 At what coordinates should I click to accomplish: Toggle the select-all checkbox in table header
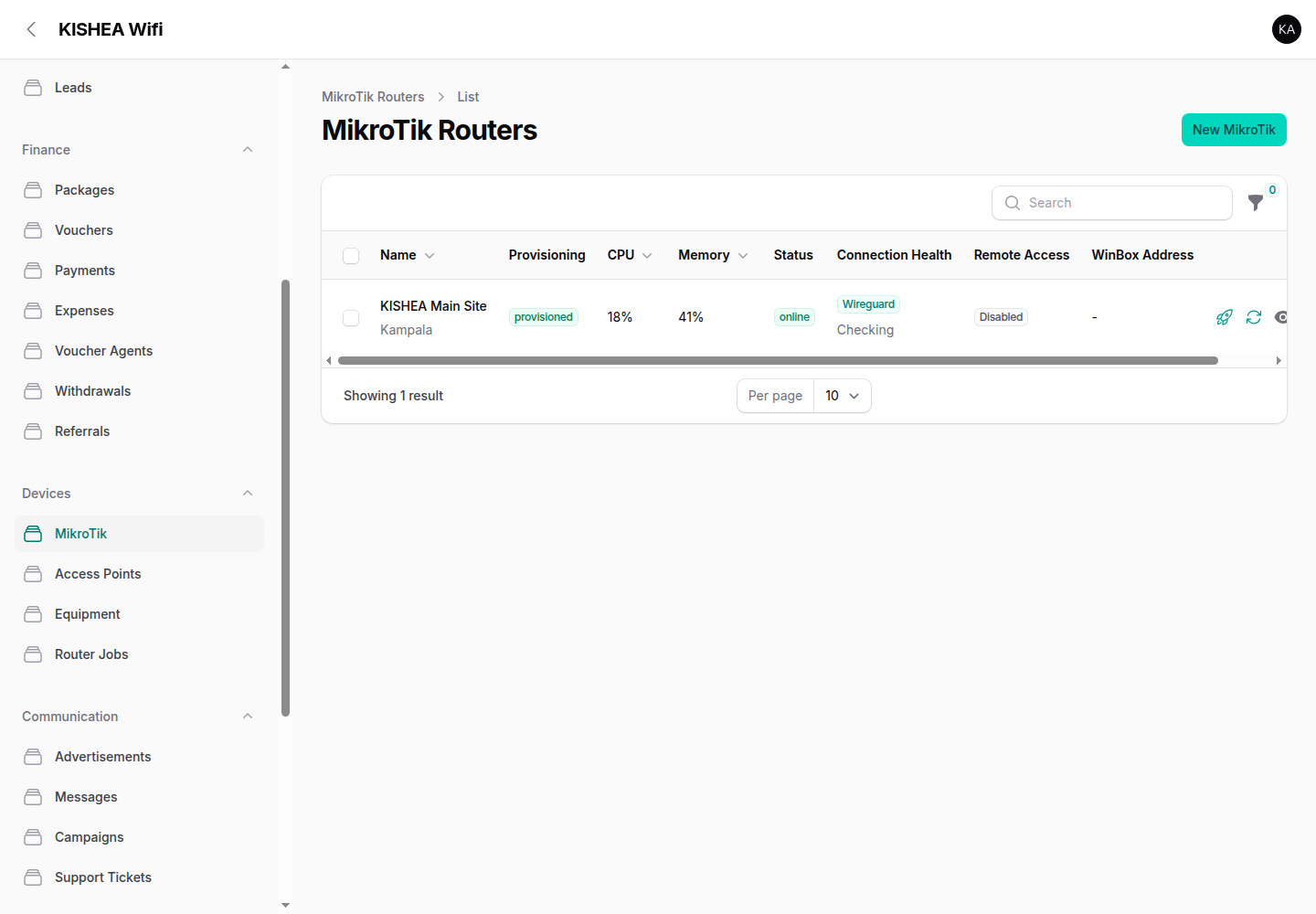(x=351, y=256)
